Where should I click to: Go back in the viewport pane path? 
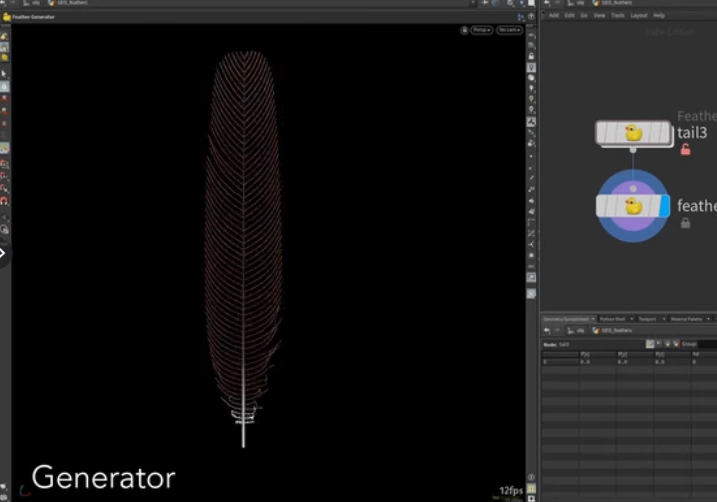pyautogui.click(x=4, y=3)
